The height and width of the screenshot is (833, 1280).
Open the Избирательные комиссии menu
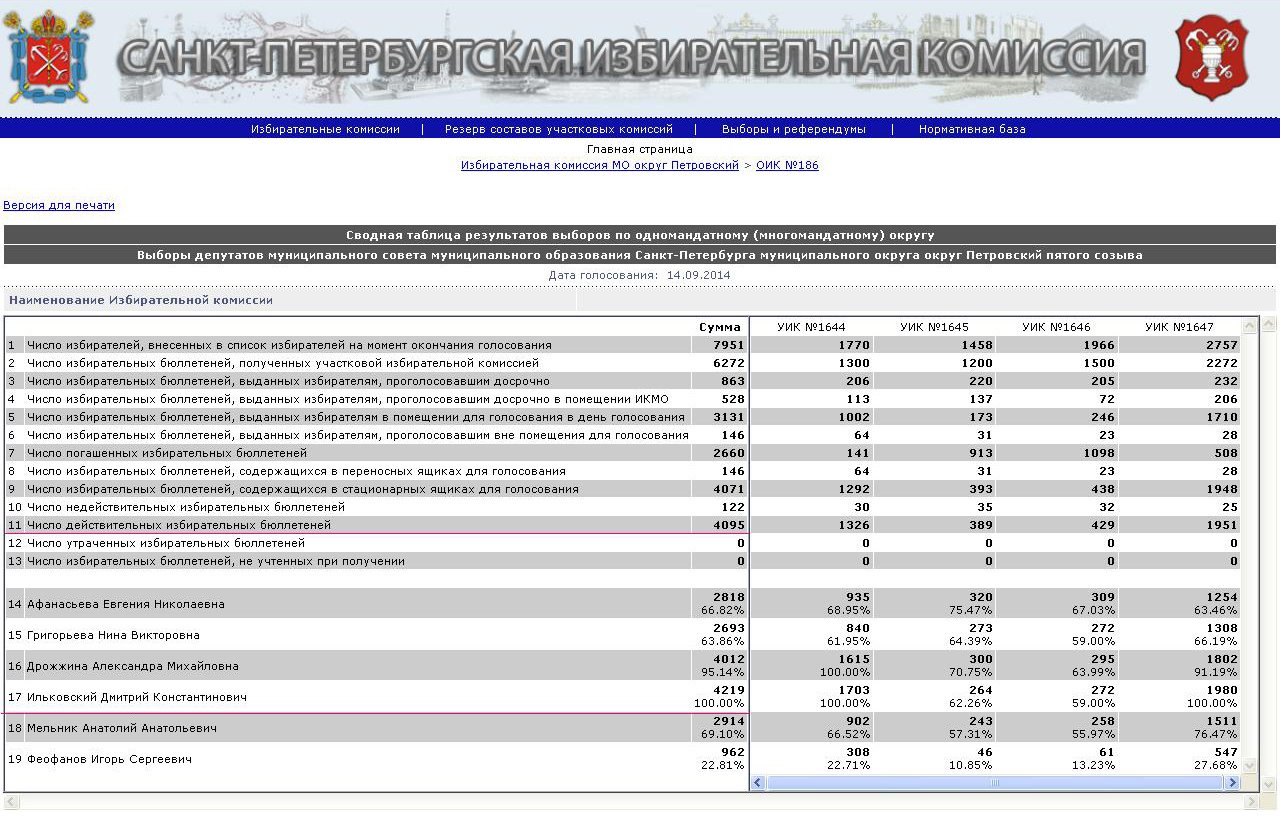(x=325, y=129)
